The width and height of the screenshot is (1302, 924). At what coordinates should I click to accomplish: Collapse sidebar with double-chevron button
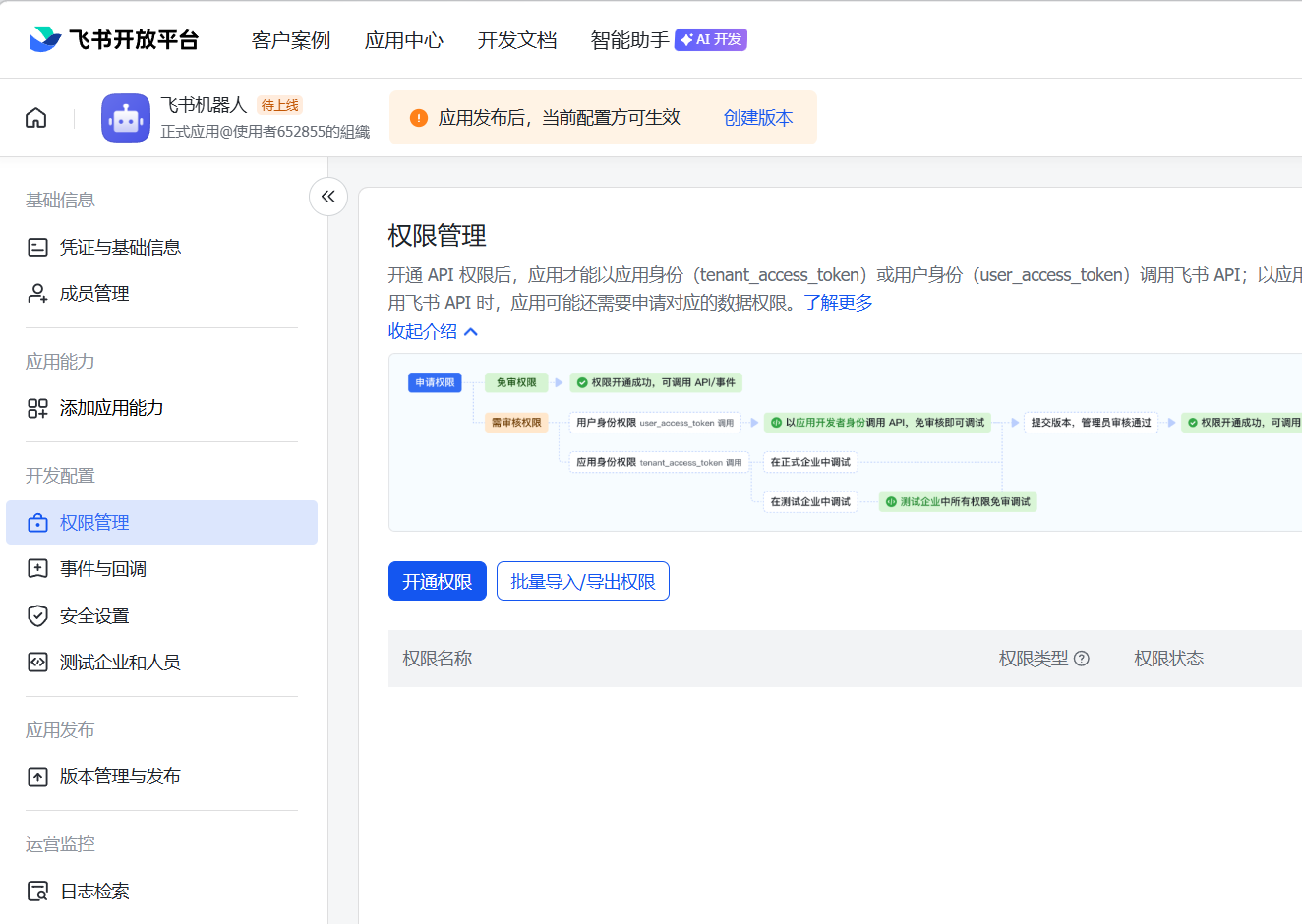[328, 197]
